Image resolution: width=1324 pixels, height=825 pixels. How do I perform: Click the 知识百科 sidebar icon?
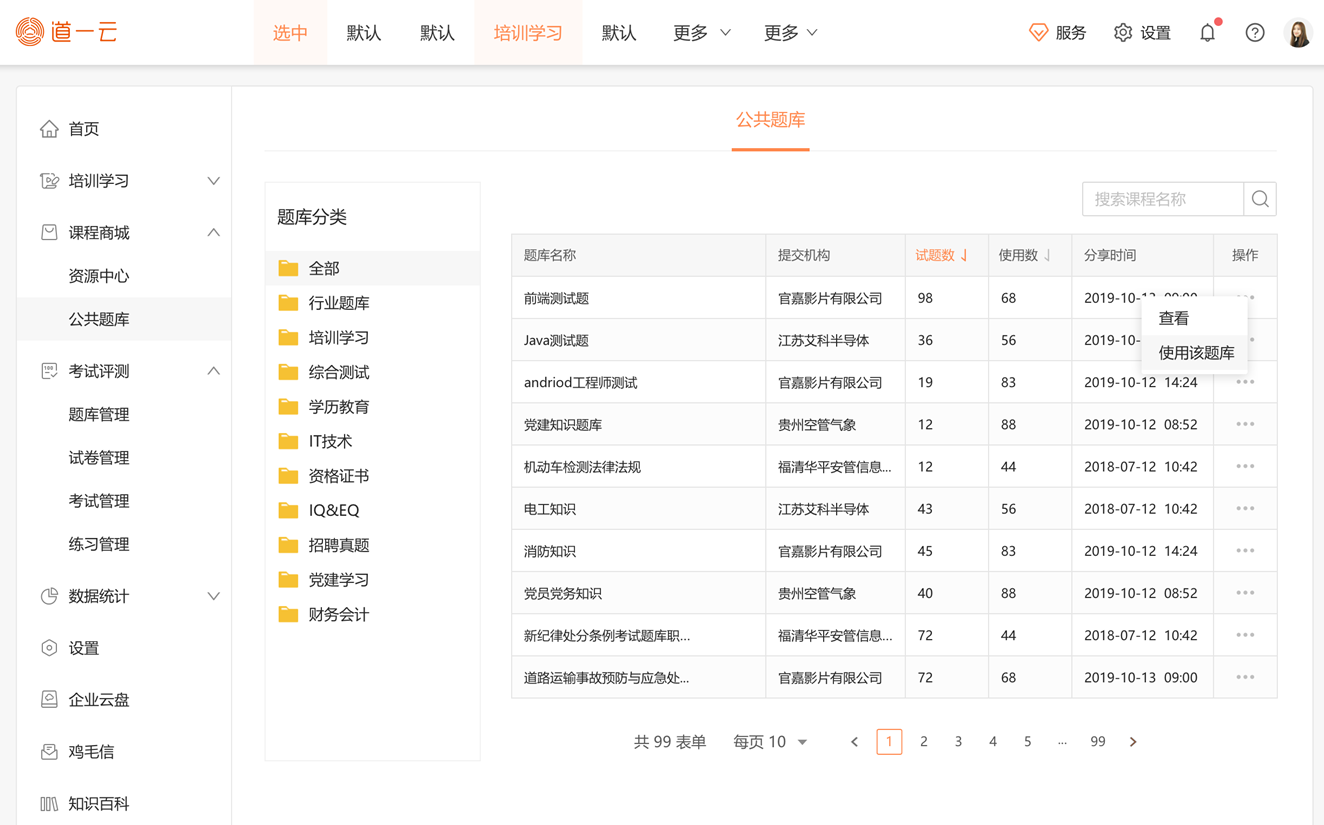(49, 804)
